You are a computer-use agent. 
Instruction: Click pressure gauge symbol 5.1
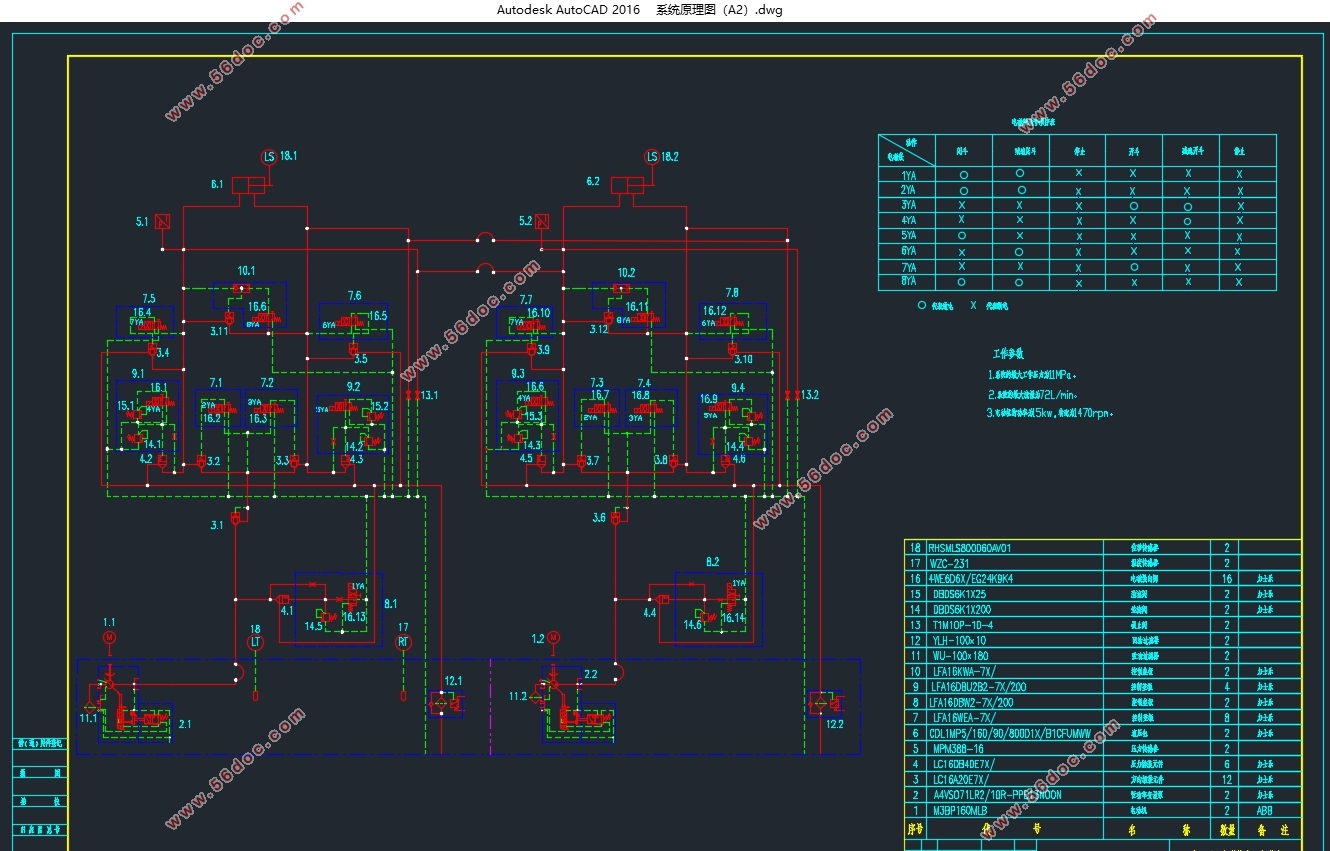[164, 221]
